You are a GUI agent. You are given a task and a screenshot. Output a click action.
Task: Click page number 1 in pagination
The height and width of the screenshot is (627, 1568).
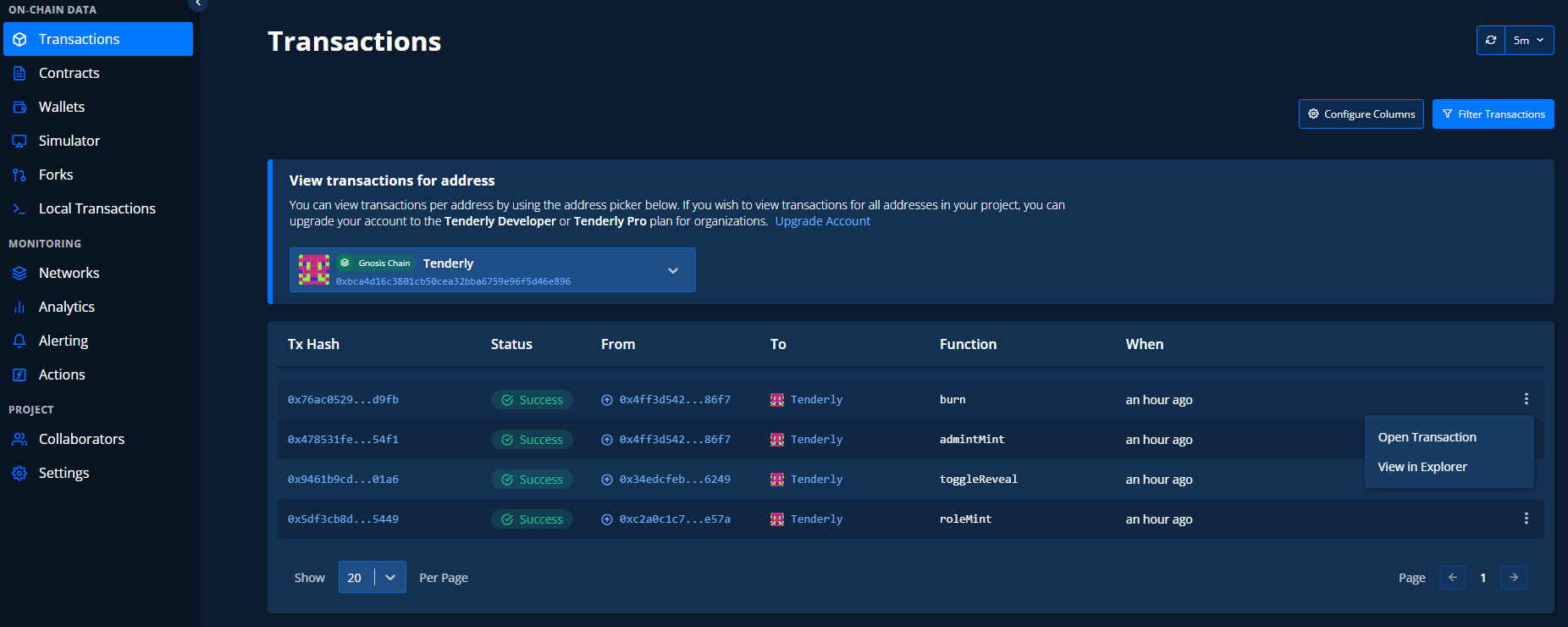(x=1483, y=578)
